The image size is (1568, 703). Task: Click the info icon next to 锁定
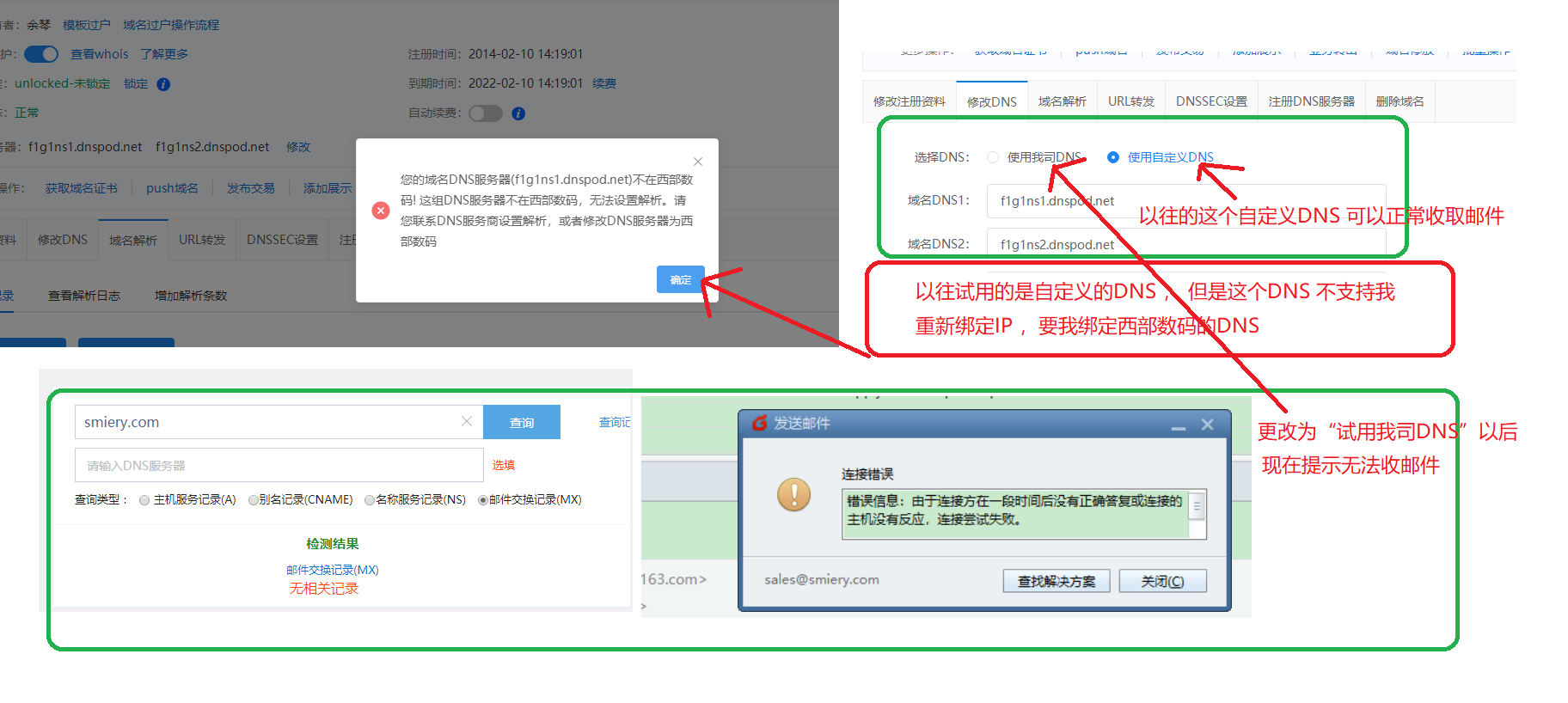(163, 84)
